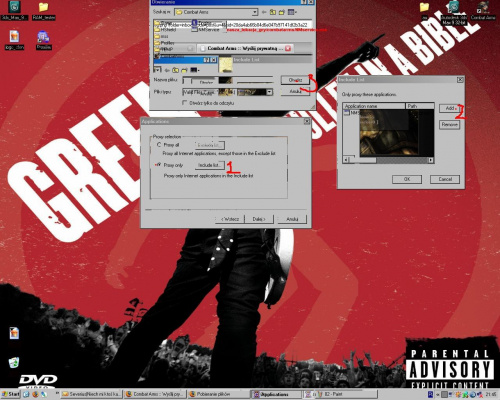The height and width of the screenshot is (400, 500).
Task: Click Cancel in Include List dialog
Action: [x=445, y=179]
